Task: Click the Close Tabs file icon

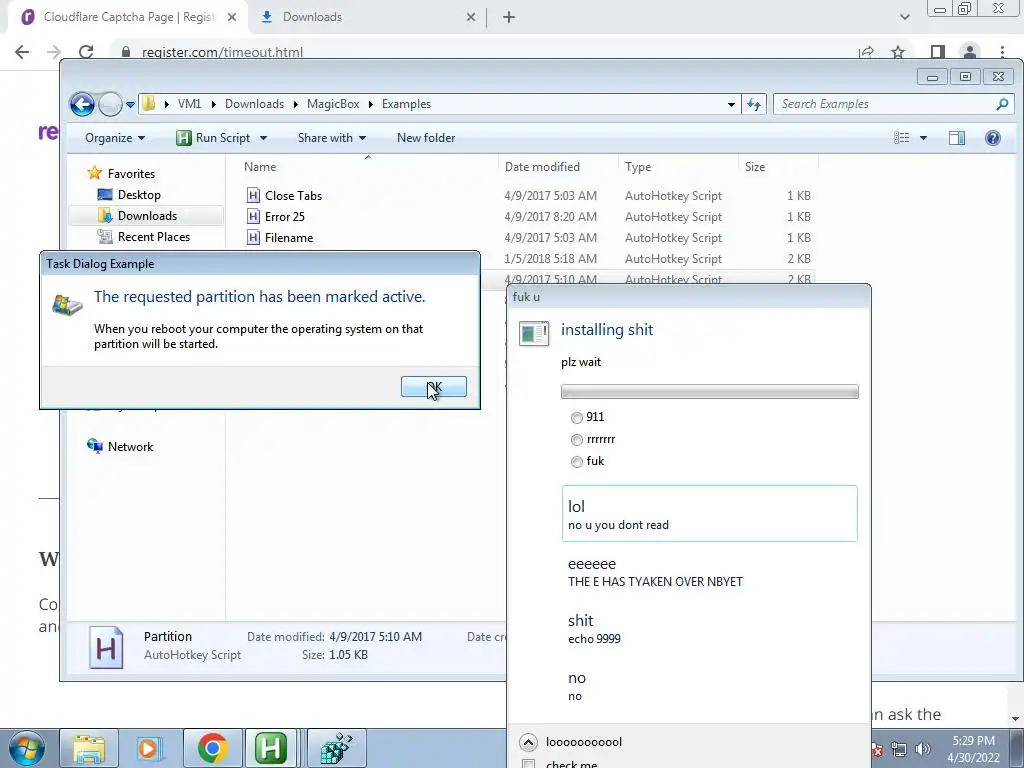Action: 253,195
